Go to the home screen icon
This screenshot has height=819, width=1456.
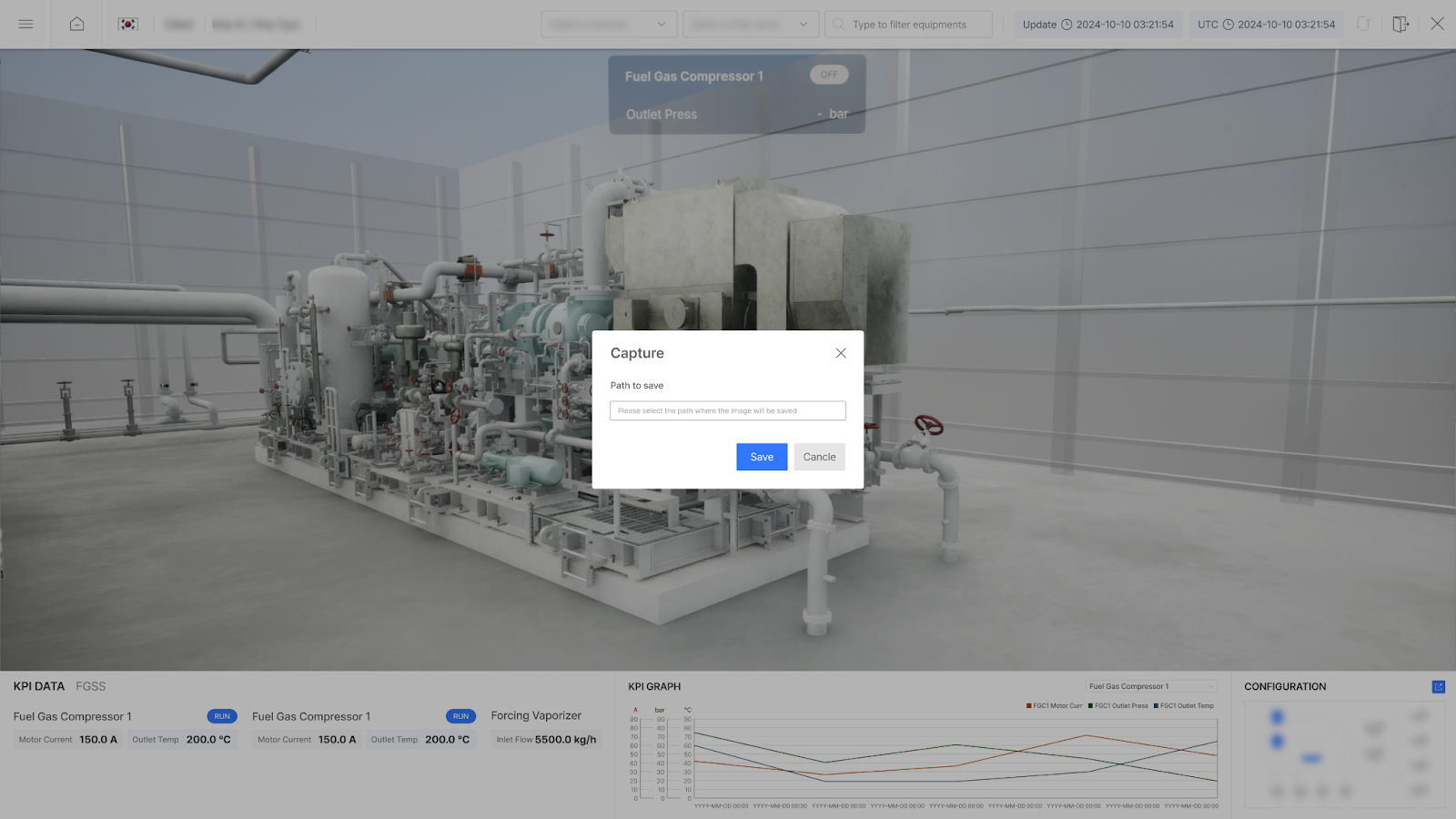pos(77,25)
